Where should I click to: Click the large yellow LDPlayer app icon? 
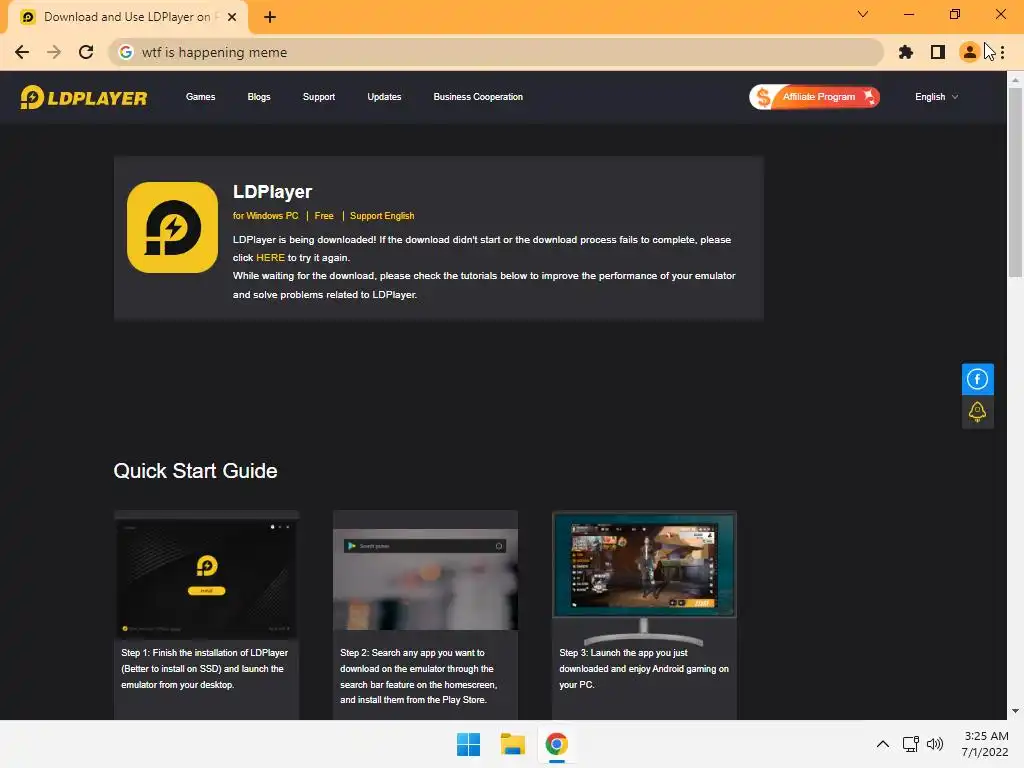tap(172, 227)
